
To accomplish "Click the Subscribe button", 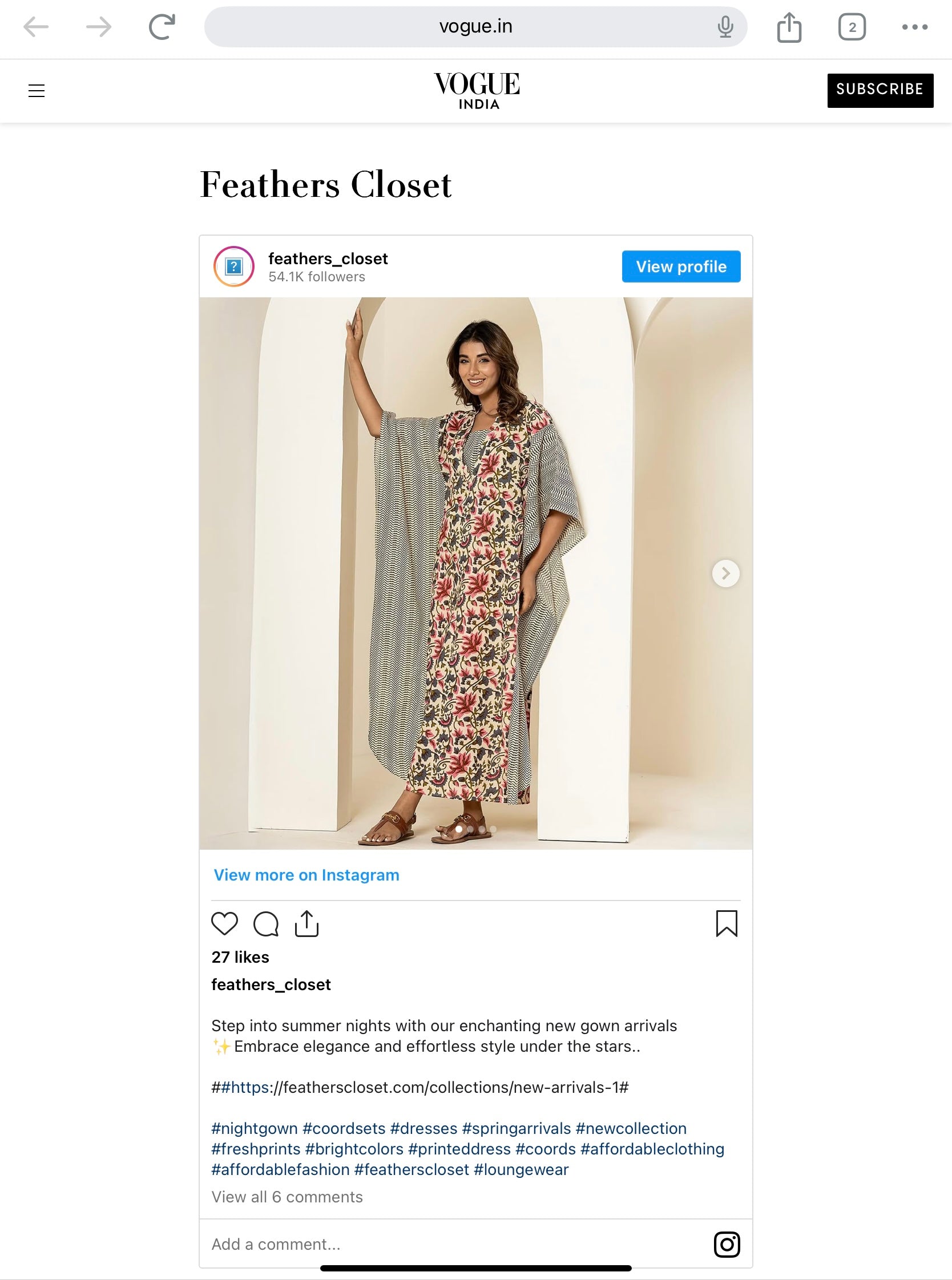I will pyautogui.click(x=880, y=90).
